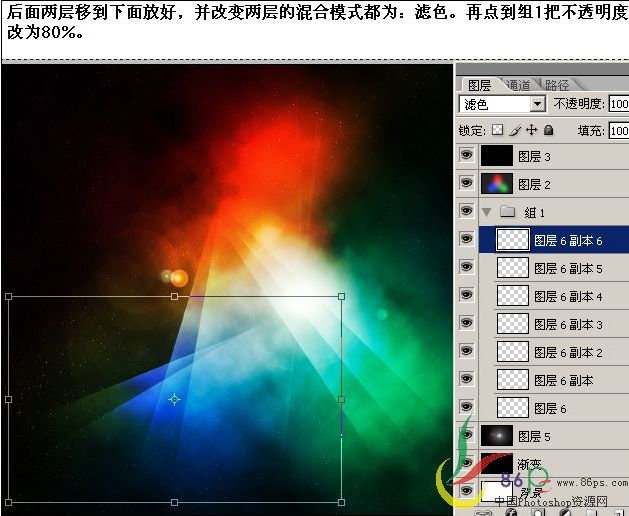The image size is (629, 516).
Task: Toggle visibility of 图层 6 副本 3
Action: click(466, 323)
